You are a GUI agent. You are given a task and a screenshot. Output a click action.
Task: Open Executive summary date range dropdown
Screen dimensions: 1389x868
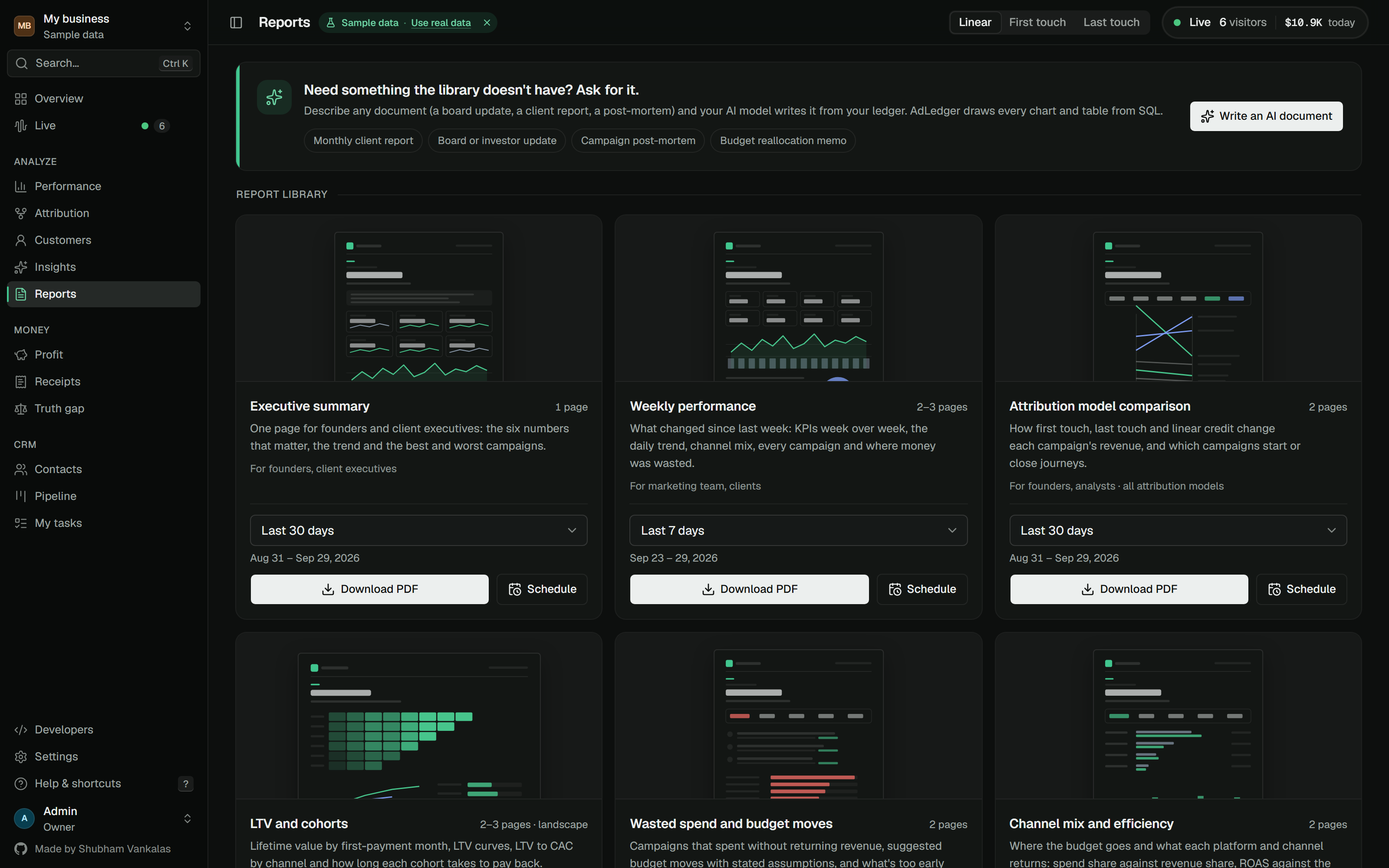pyautogui.click(x=418, y=530)
